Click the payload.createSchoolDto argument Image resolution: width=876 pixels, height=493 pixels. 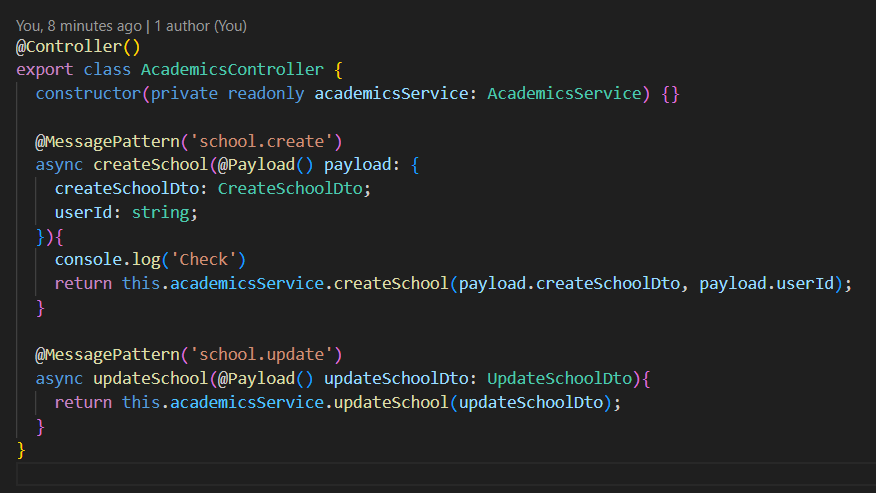[x=569, y=283]
